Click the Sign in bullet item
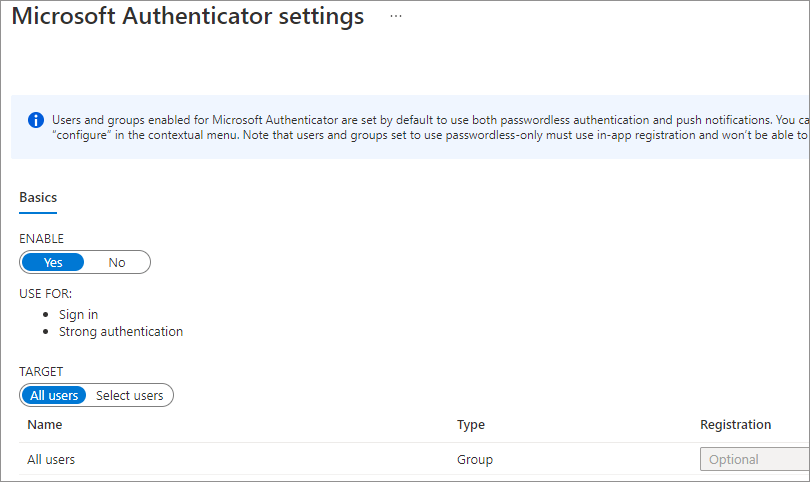810x482 pixels. pos(78,314)
